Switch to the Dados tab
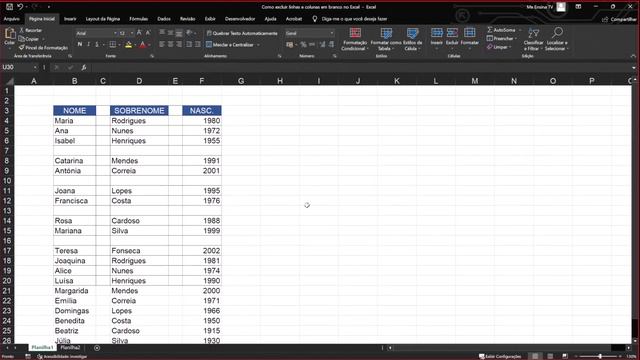This screenshot has height=360, width=640. pyautogui.click(x=164, y=19)
